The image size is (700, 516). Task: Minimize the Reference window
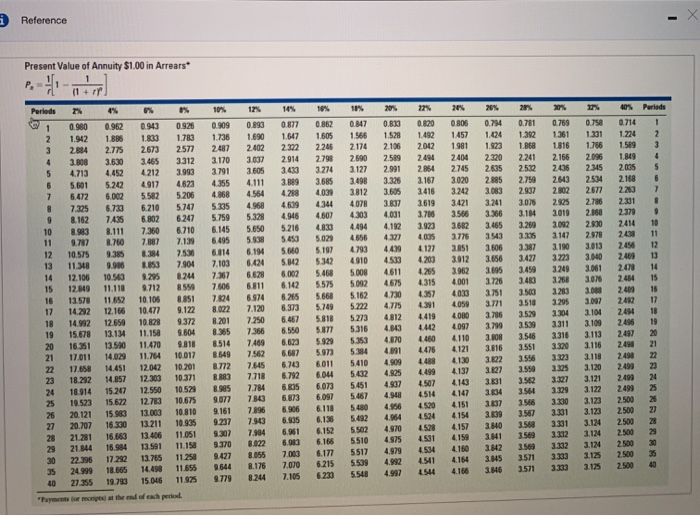click(x=671, y=19)
